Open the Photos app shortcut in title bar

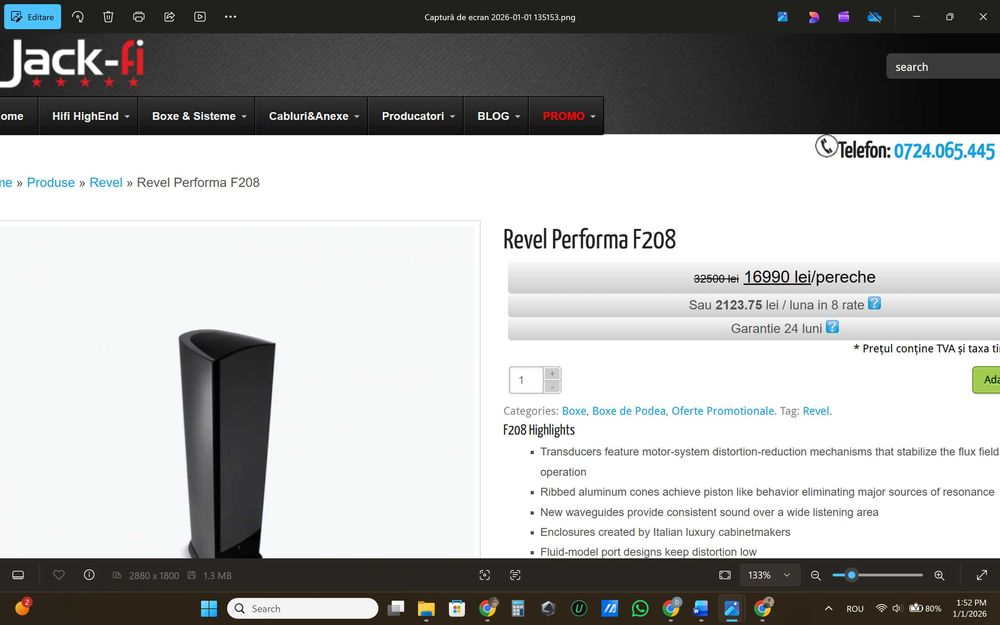783,17
